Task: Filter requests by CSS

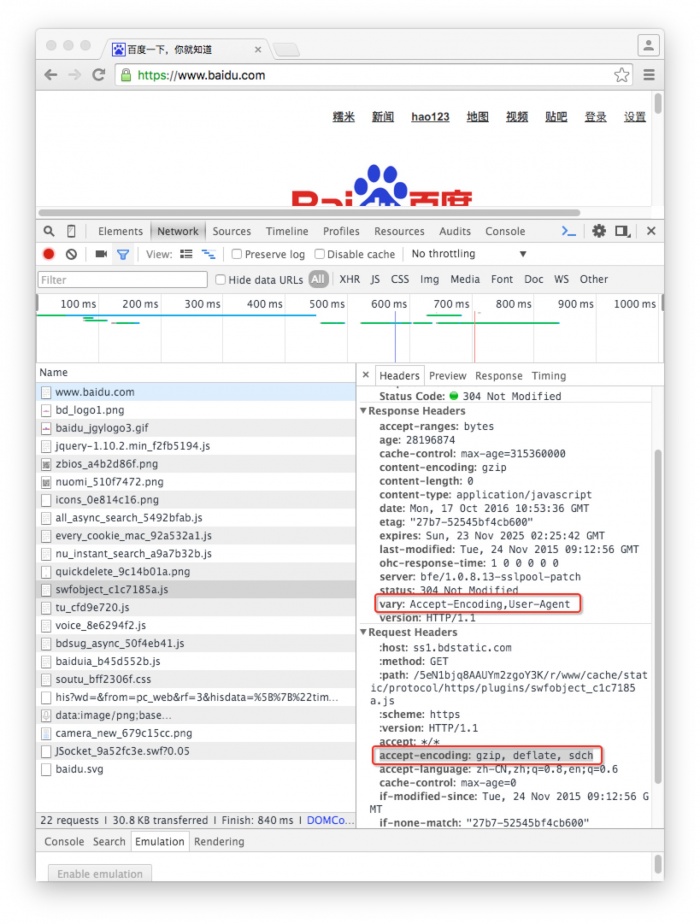Action: pos(399,279)
